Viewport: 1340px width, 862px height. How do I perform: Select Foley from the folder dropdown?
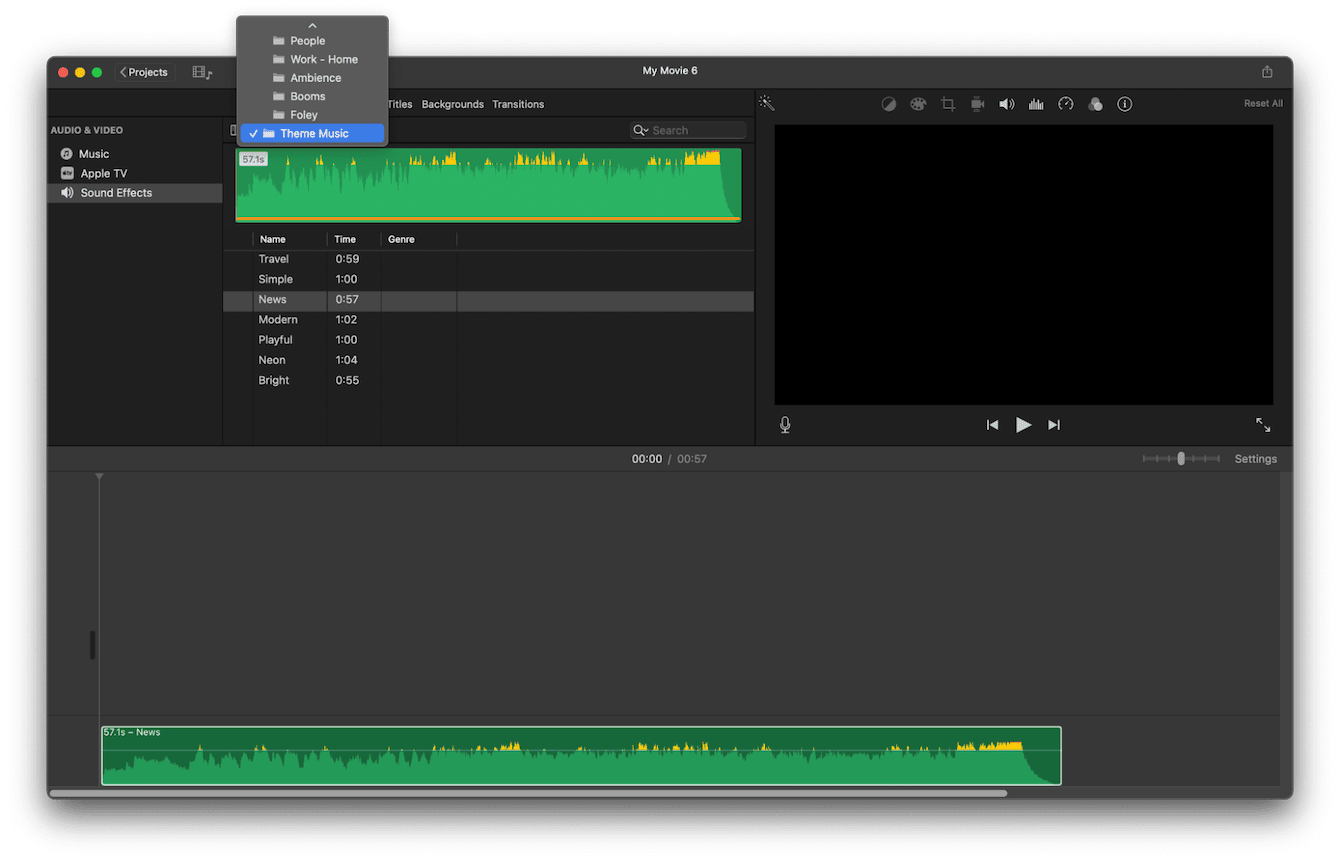[303, 115]
